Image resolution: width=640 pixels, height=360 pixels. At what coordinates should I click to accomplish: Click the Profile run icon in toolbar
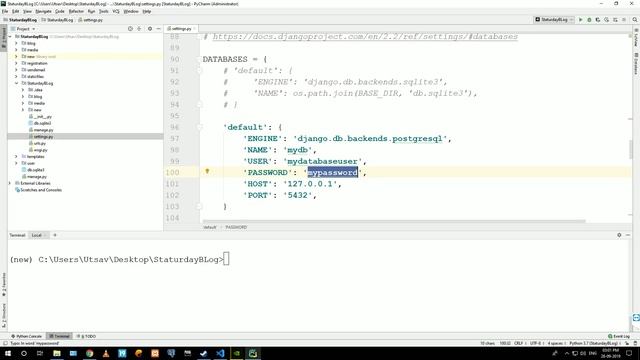coord(607,20)
